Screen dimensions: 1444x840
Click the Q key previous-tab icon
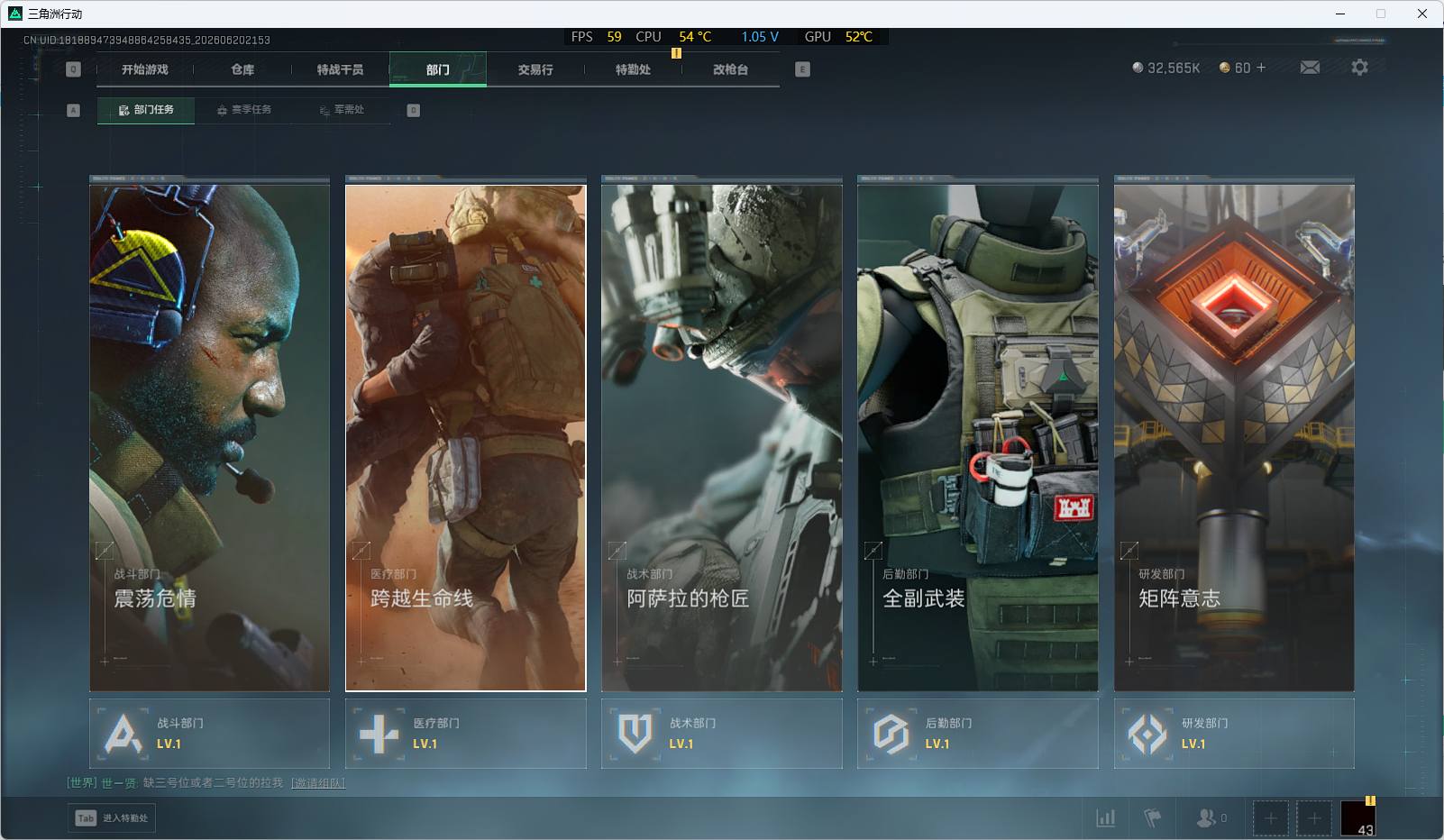(74, 69)
